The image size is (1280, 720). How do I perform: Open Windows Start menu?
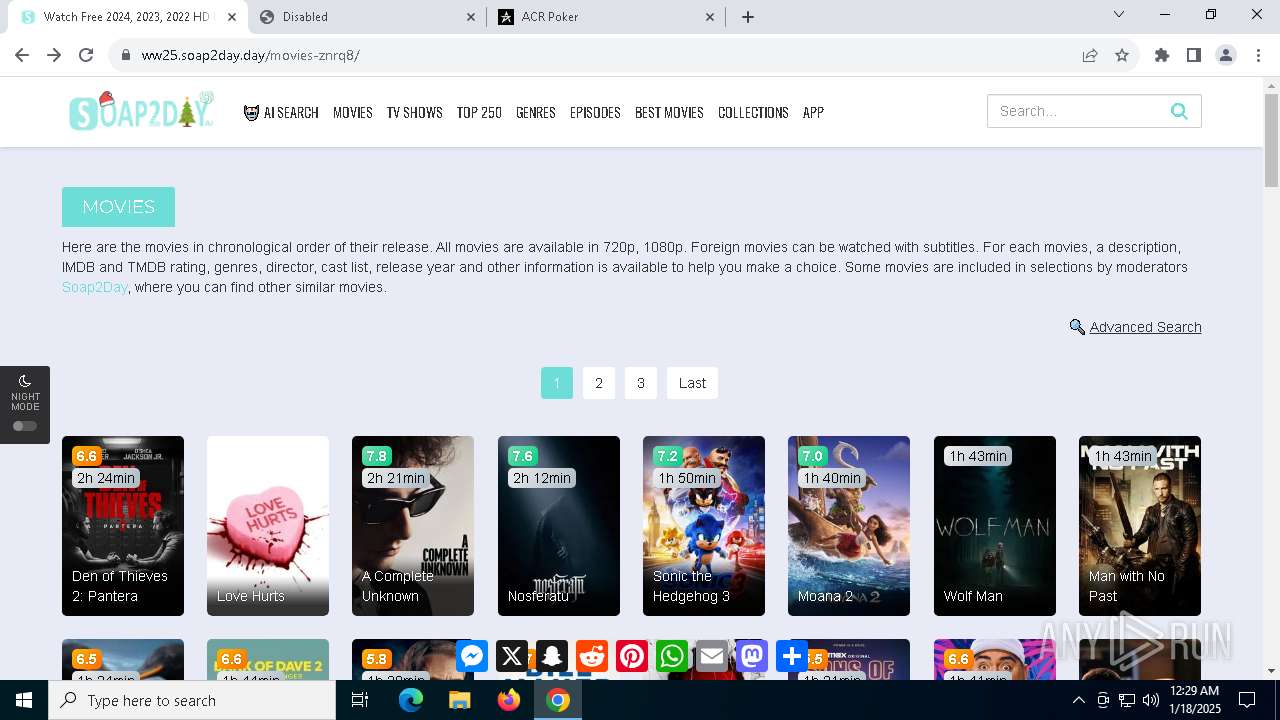tap(24, 700)
